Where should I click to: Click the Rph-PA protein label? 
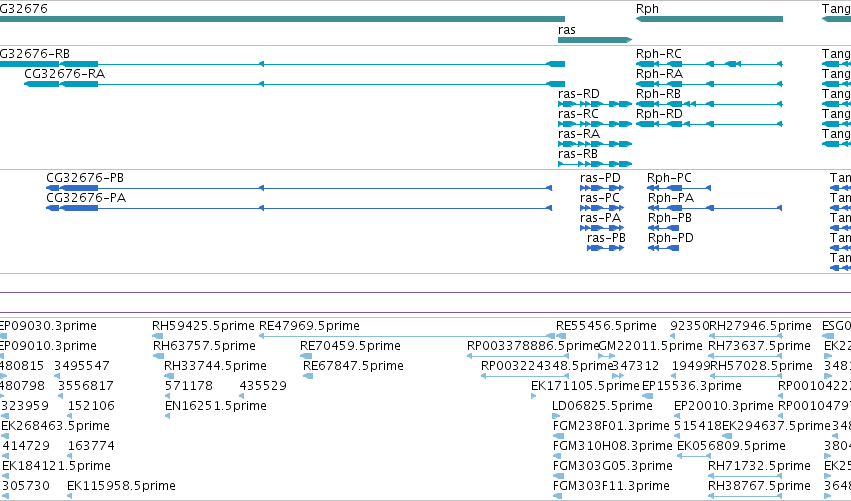(x=671, y=198)
